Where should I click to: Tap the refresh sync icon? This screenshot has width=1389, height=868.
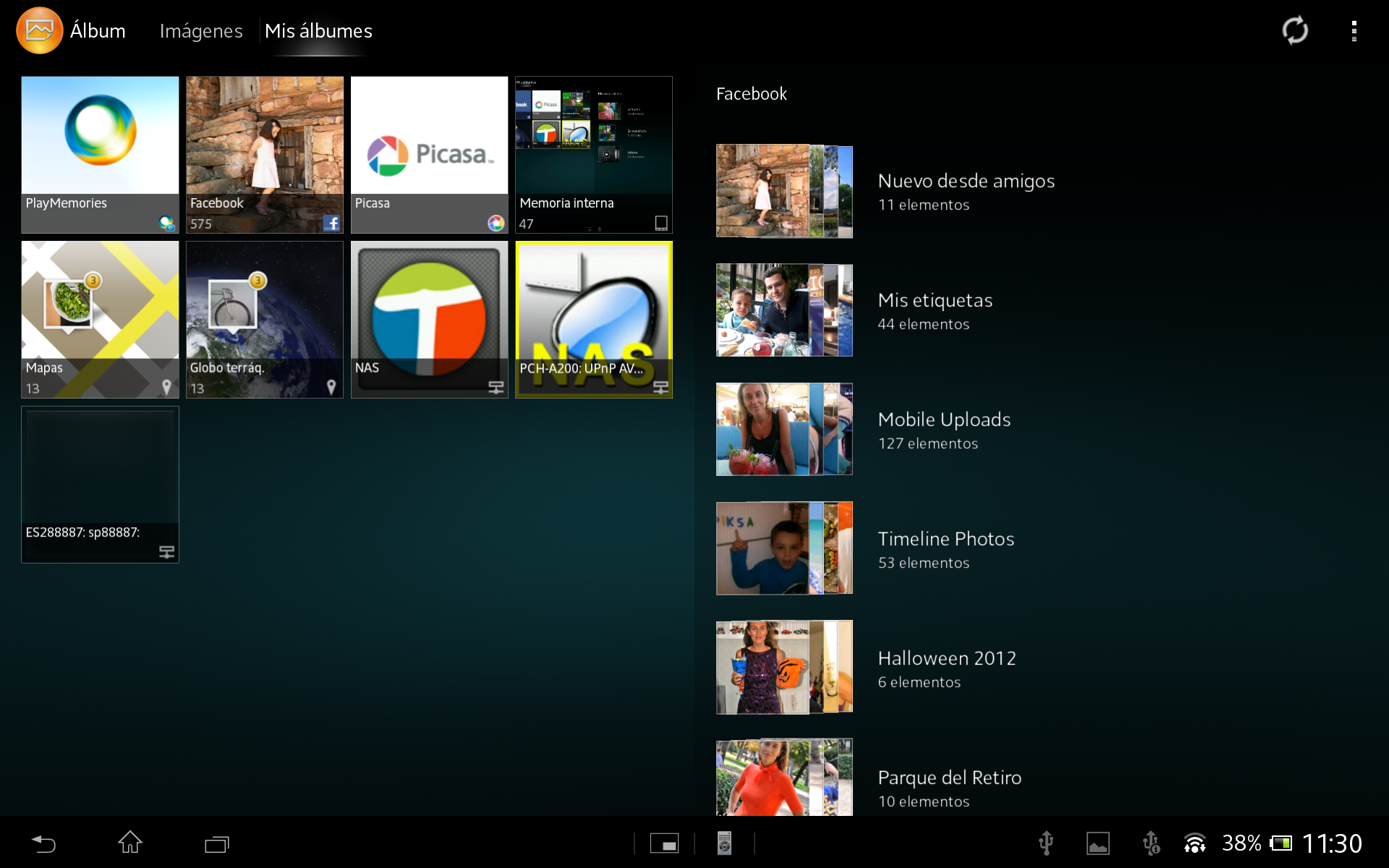(x=1294, y=30)
